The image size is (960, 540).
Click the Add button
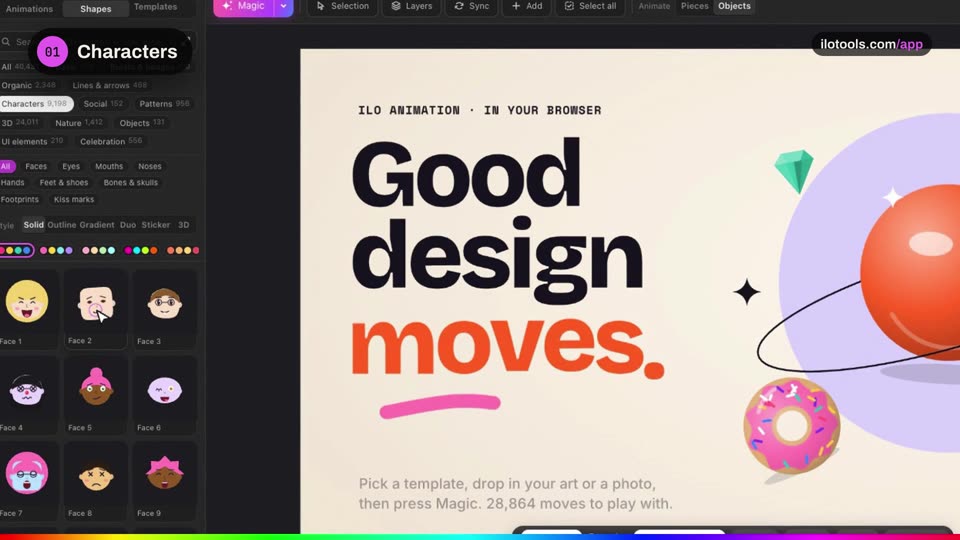(x=527, y=6)
